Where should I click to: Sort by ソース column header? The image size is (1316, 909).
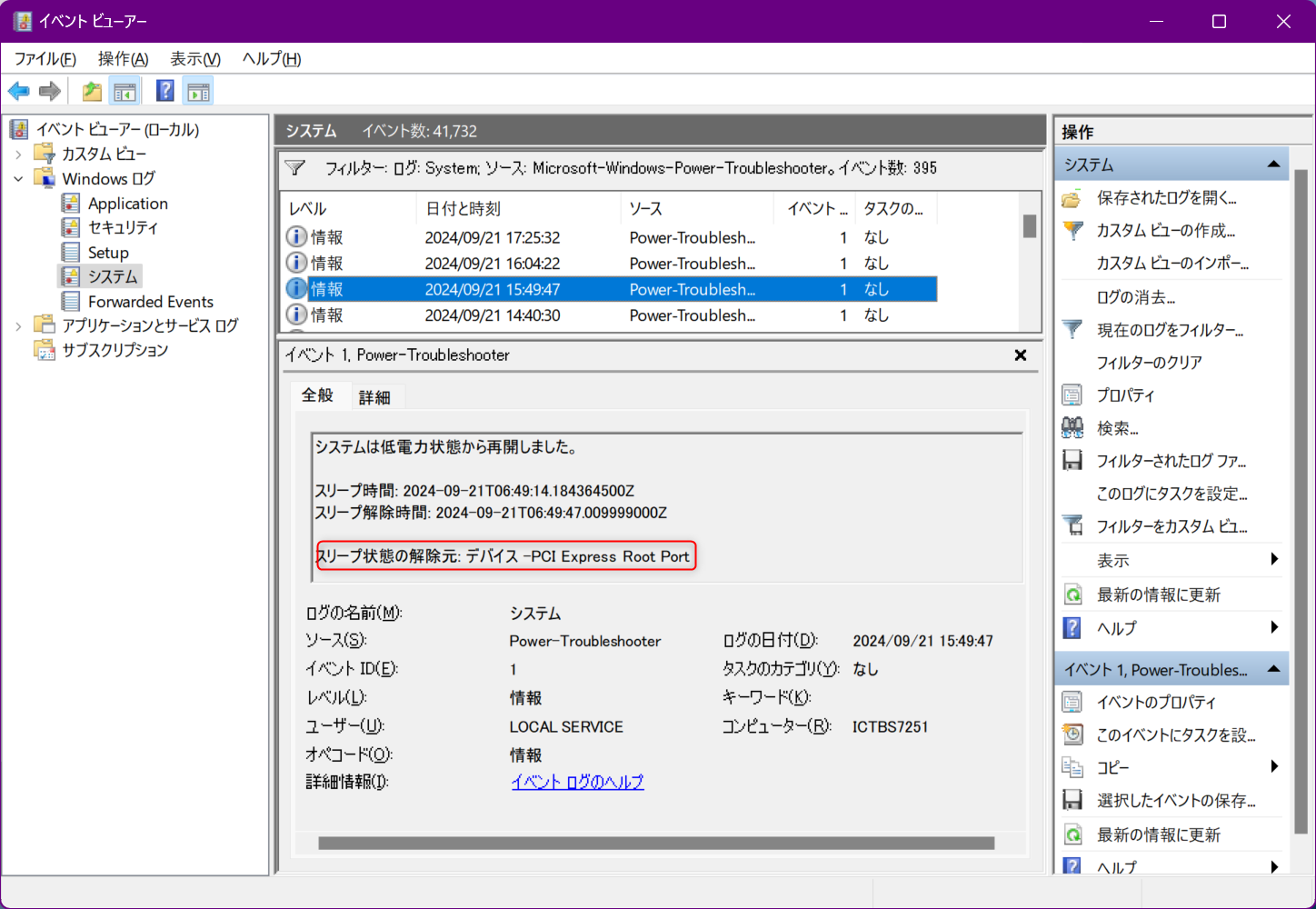(697, 208)
